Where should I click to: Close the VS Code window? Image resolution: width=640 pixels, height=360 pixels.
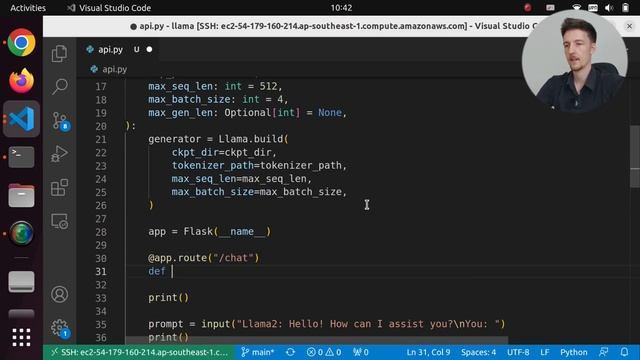(x=629, y=26)
